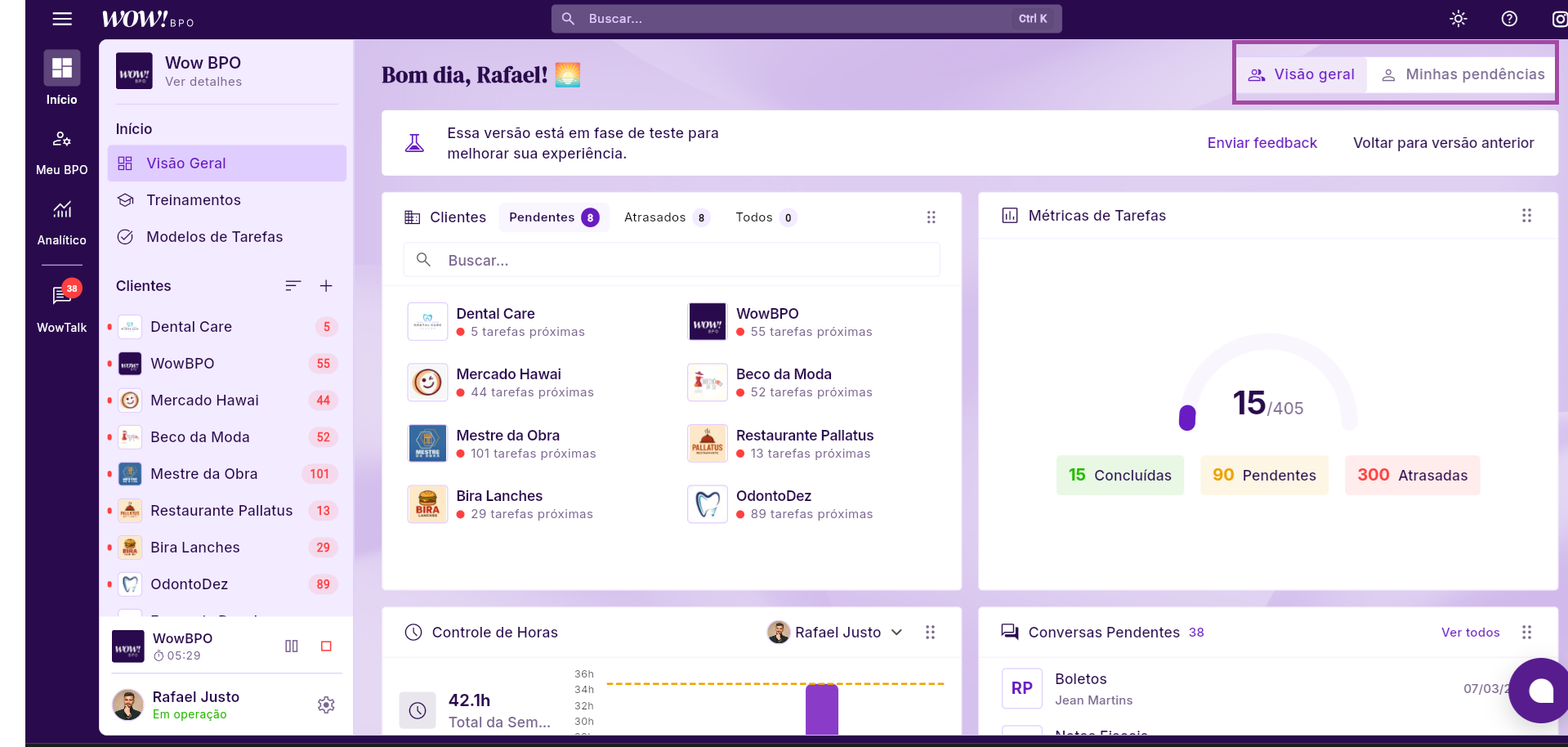Click the Enviar feedback link

tap(1262, 143)
